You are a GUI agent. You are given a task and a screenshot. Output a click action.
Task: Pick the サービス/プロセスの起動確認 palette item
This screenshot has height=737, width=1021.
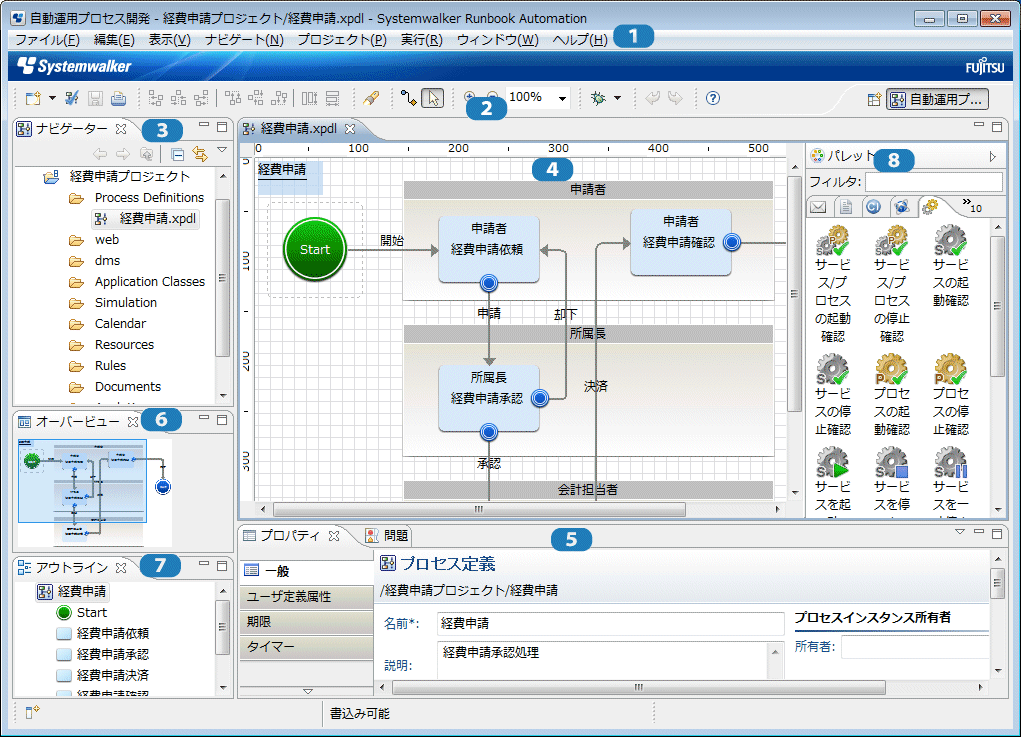[833, 284]
